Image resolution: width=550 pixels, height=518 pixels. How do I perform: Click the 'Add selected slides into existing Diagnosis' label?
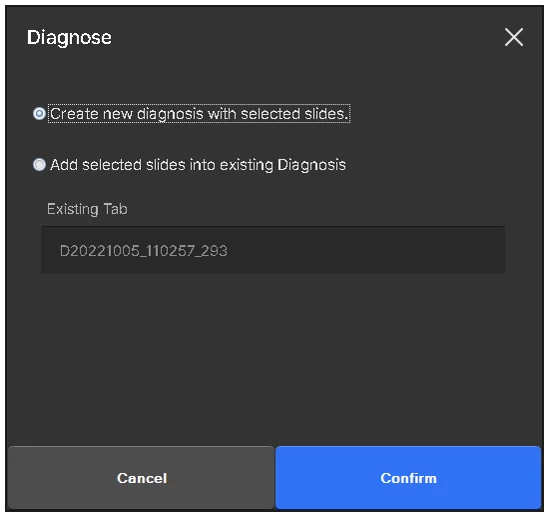pyautogui.click(x=198, y=165)
